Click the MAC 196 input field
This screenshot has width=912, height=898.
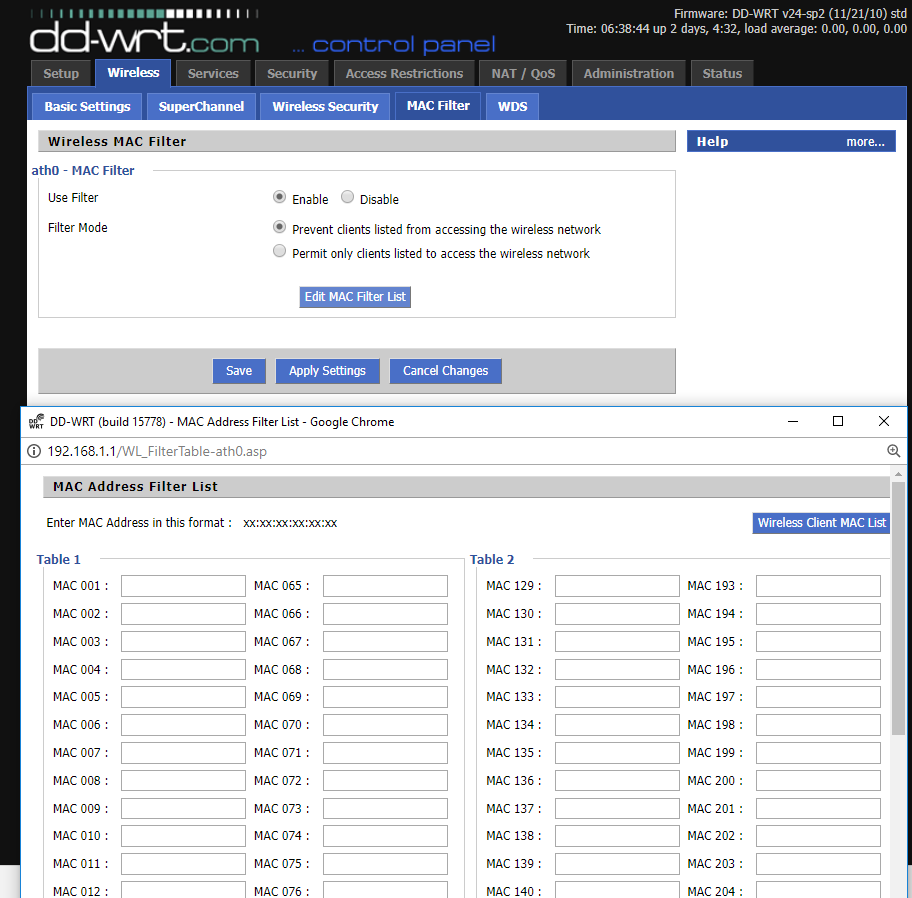[818, 669]
